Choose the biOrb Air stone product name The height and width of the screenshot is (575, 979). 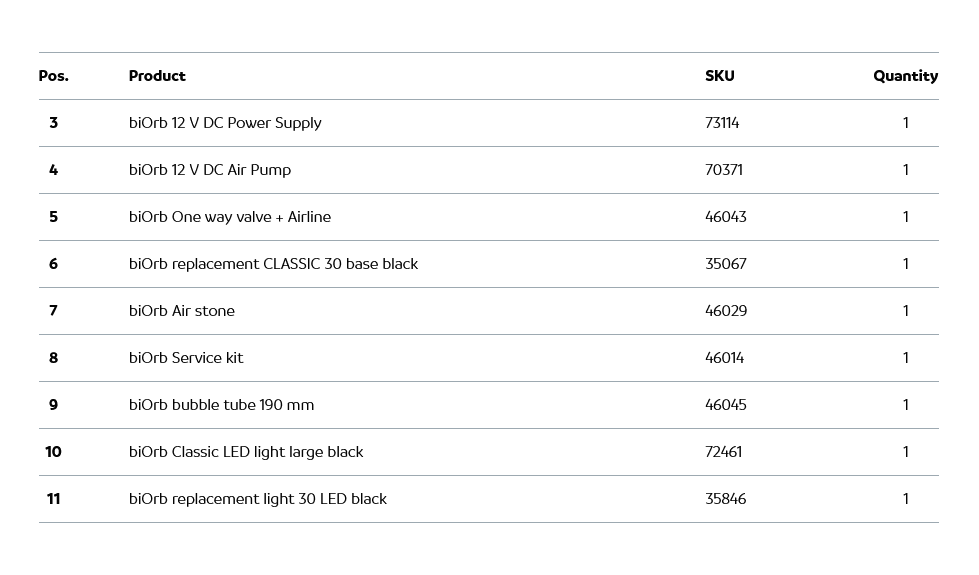click(182, 311)
